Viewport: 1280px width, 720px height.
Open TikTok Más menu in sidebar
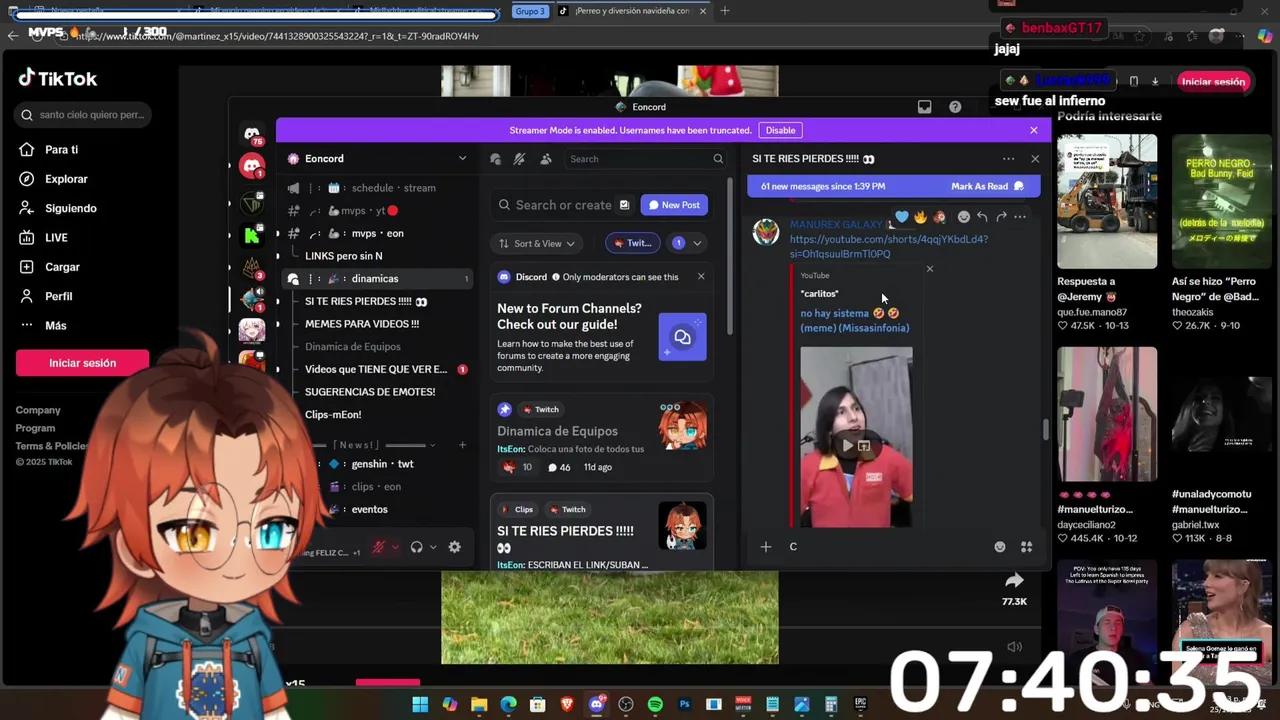[x=56, y=326]
